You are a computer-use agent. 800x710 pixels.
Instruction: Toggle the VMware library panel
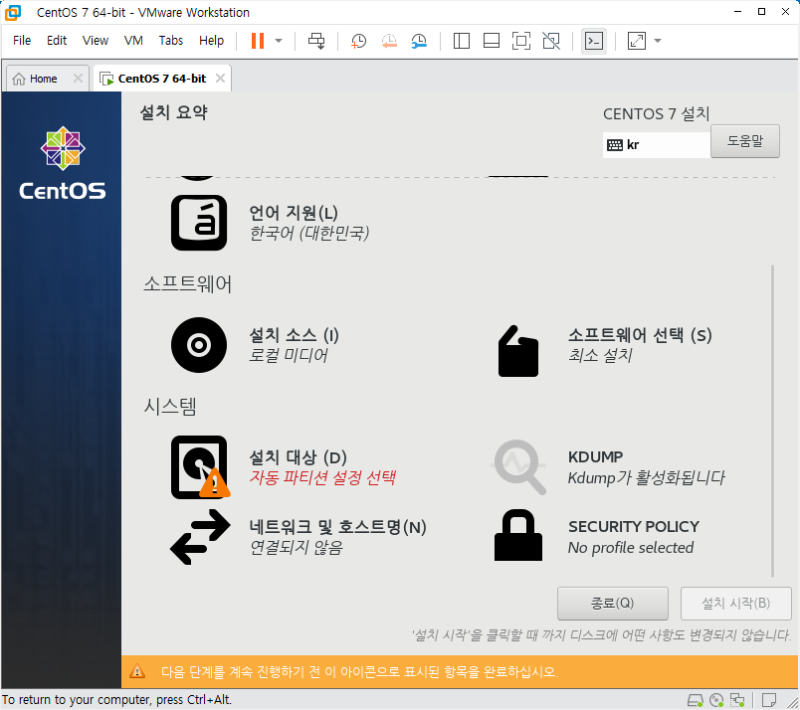pos(461,41)
